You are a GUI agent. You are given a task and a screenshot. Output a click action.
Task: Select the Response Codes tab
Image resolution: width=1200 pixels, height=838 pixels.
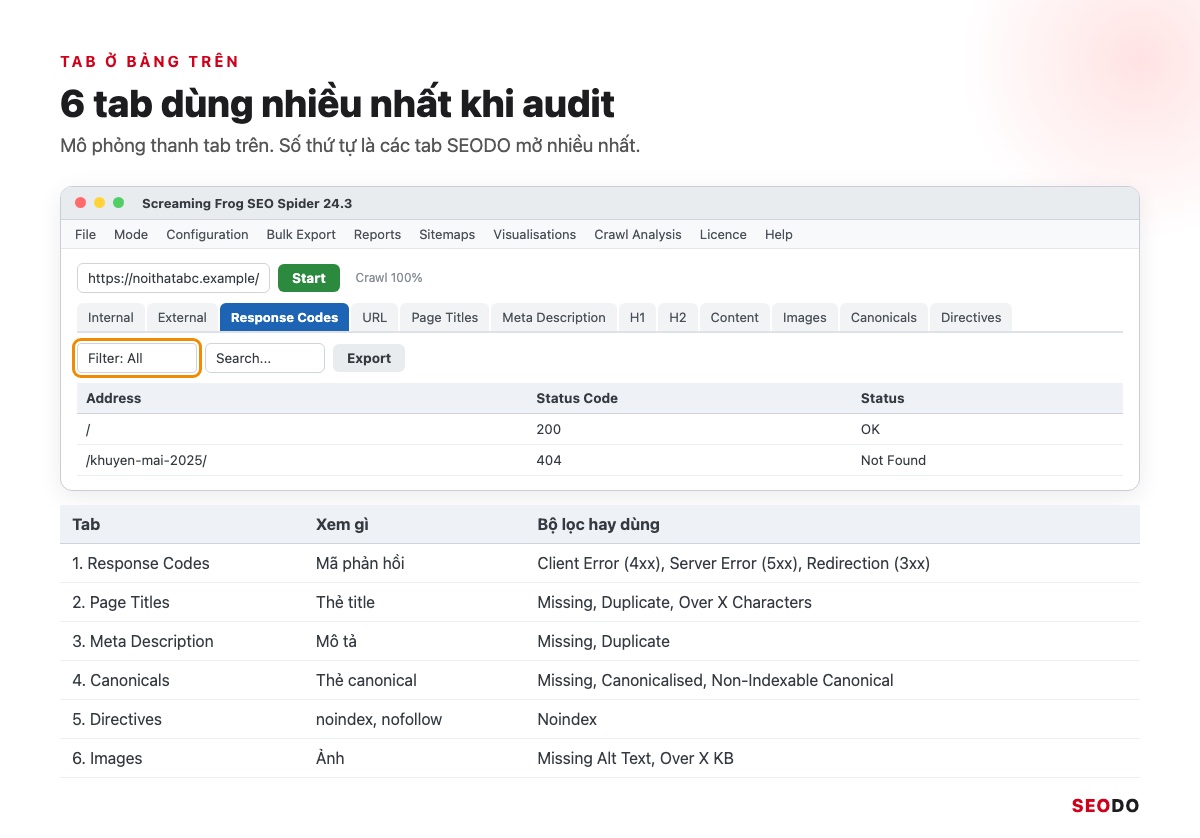pos(284,317)
